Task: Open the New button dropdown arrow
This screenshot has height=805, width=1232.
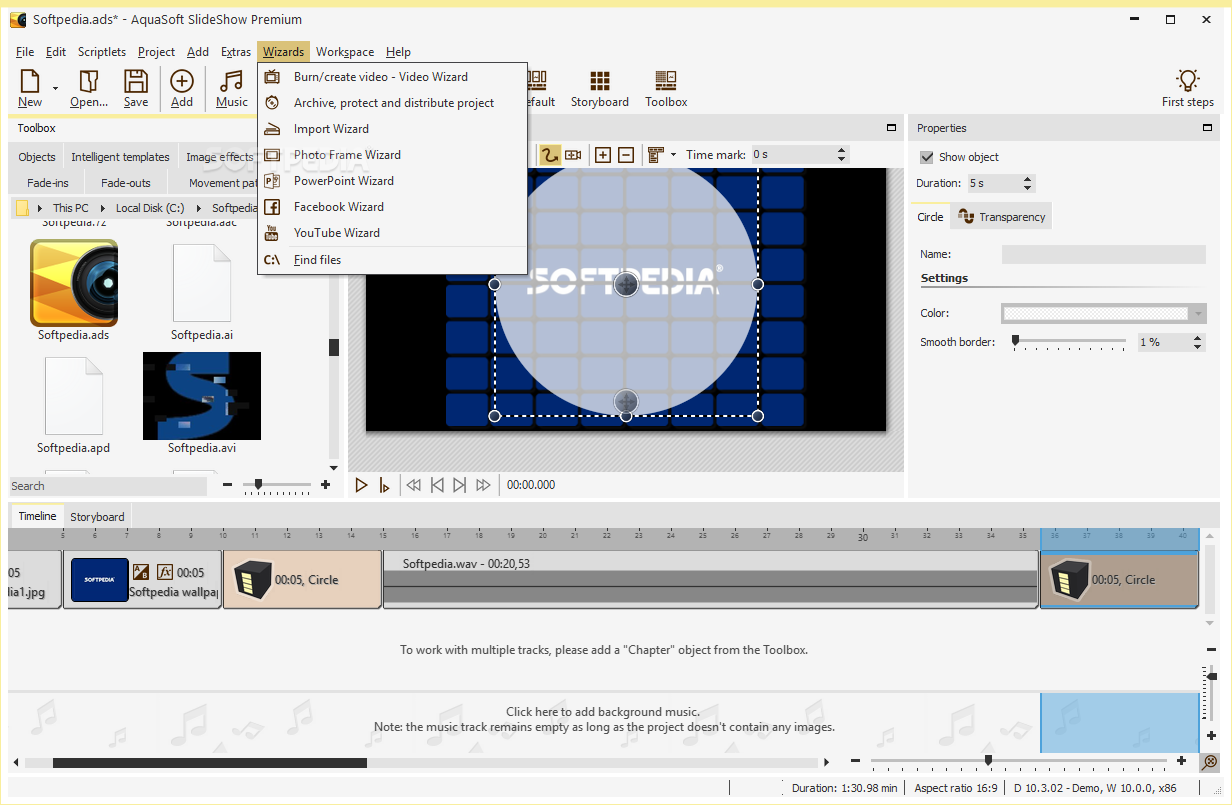Action: (55, 89)
